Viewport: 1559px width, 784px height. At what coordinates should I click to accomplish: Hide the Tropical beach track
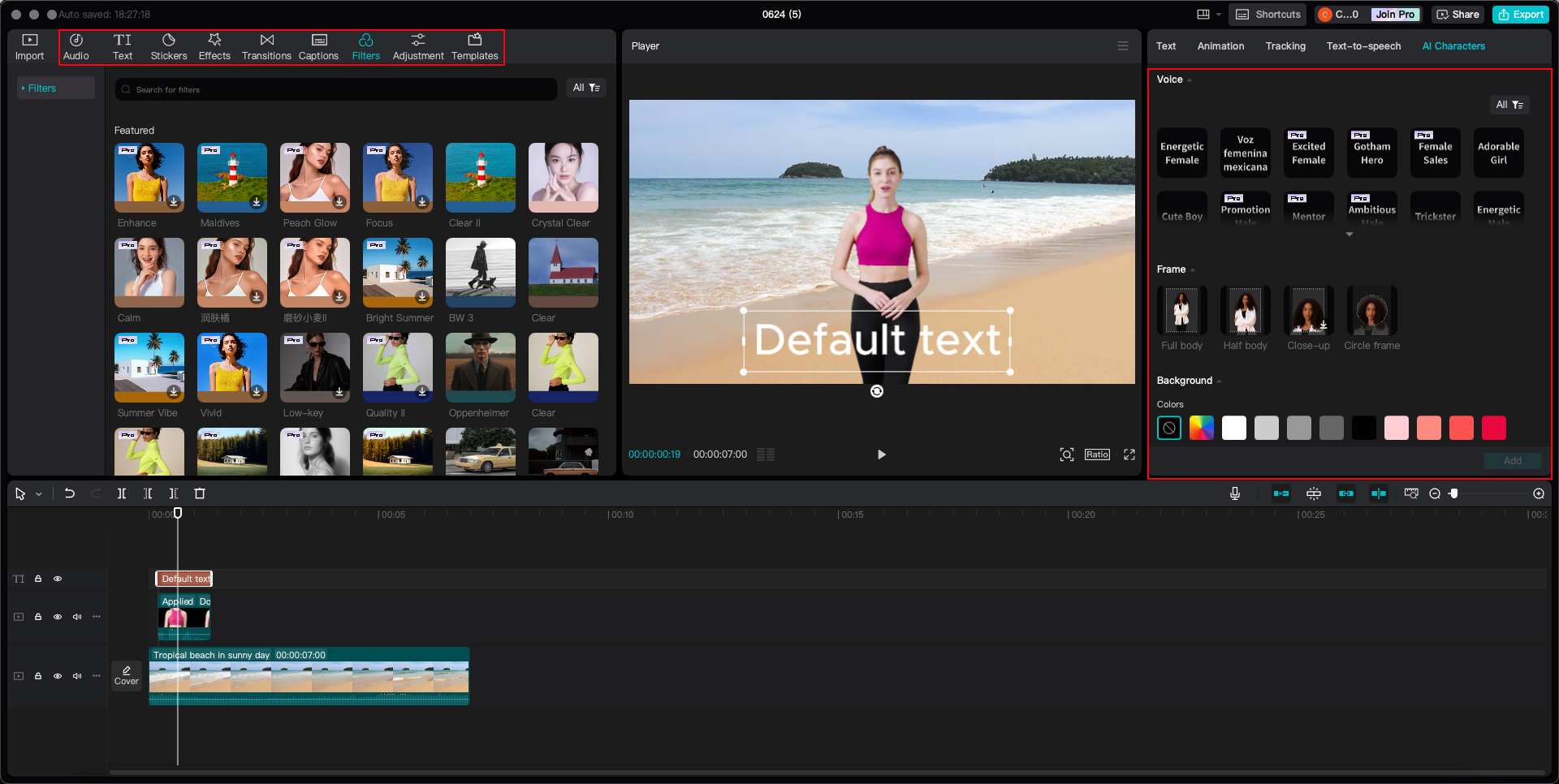coord(58,676)
